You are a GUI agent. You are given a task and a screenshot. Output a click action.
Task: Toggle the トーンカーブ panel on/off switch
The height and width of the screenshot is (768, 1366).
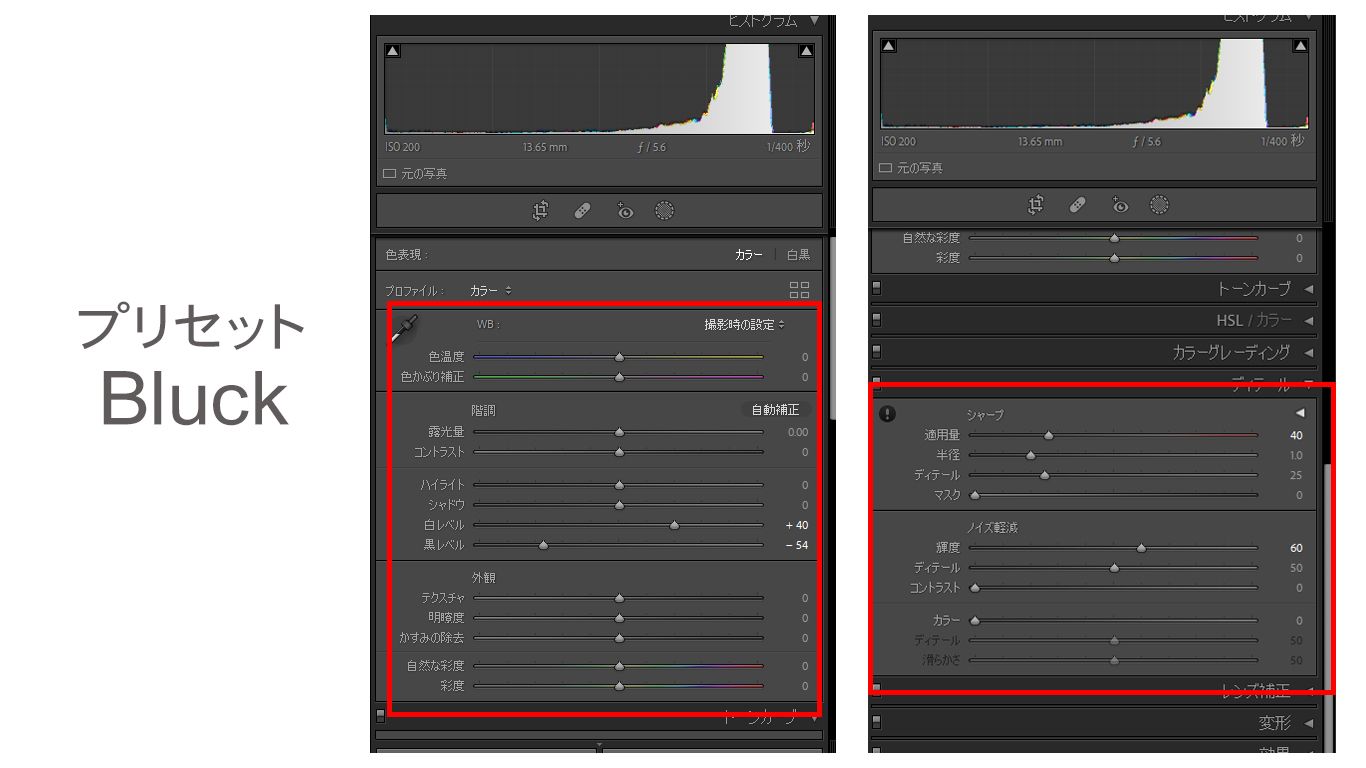(x=877, y=289)
